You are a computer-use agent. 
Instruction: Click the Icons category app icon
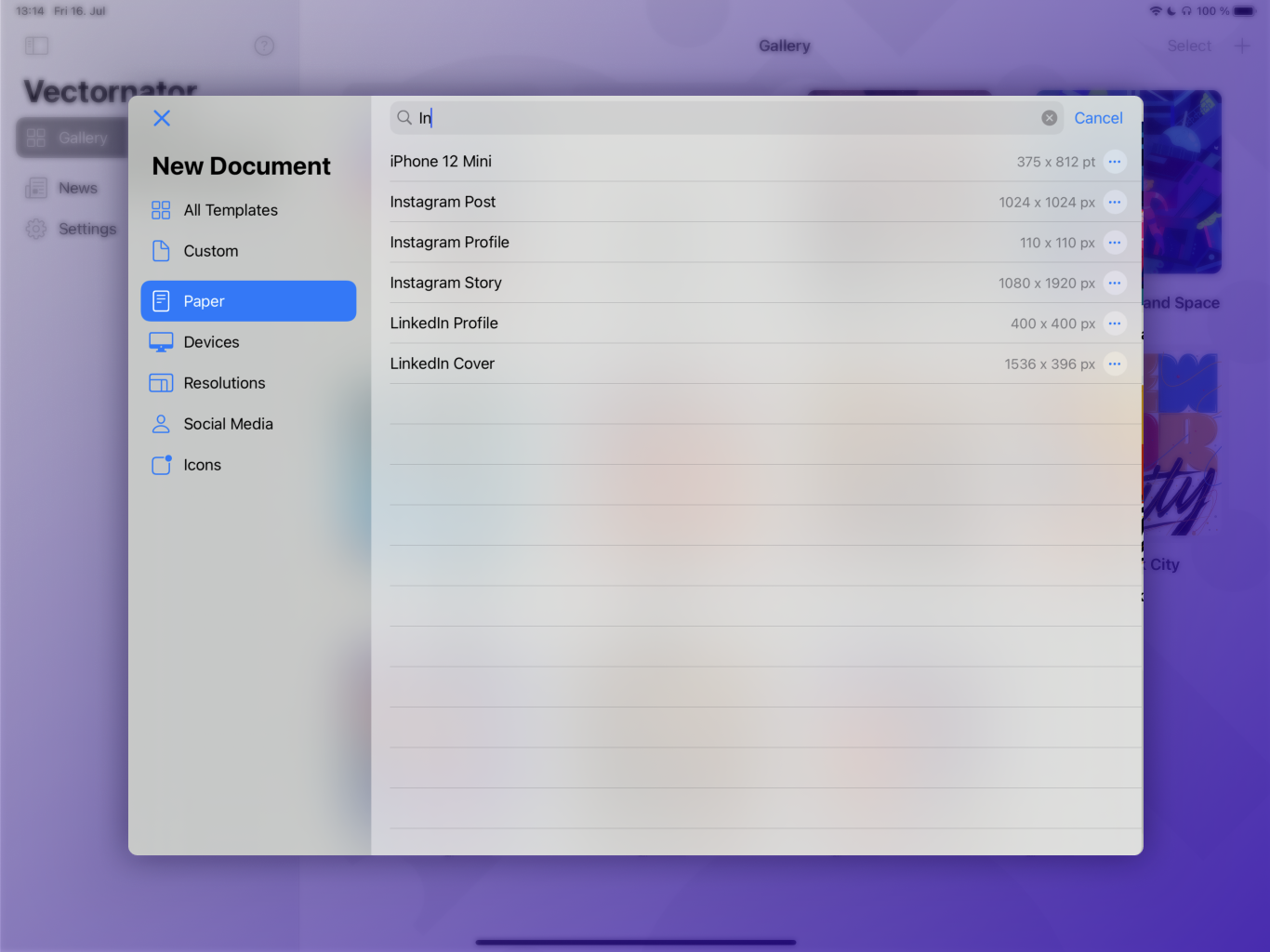coord(162,464)
